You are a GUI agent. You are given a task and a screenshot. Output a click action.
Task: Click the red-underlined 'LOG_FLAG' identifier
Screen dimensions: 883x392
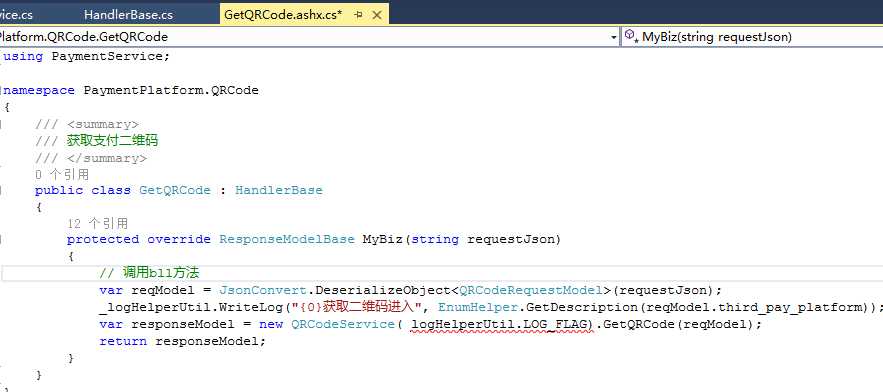coord(556,324)
